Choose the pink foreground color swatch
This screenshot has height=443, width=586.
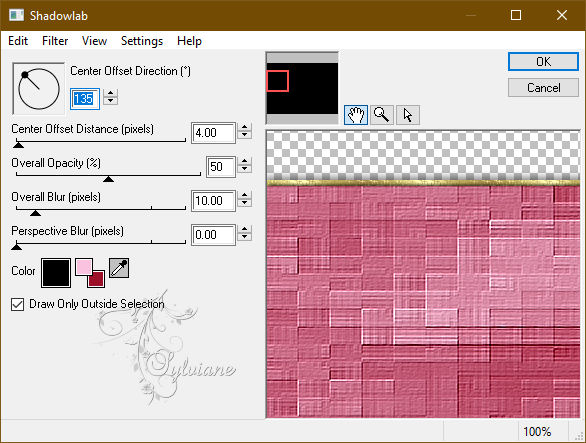(x=83, y=267)
